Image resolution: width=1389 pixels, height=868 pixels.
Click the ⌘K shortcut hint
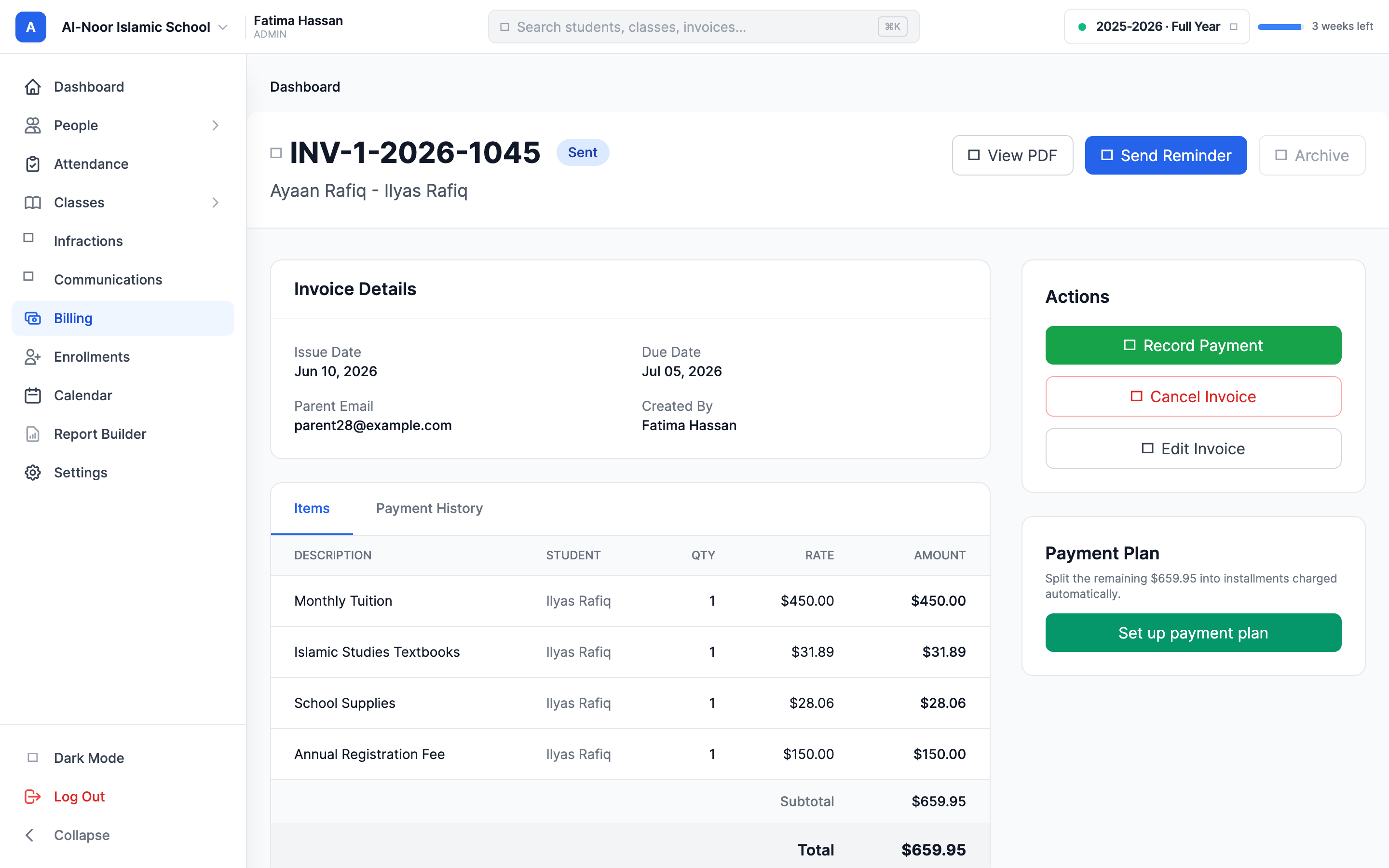(892, 27)
